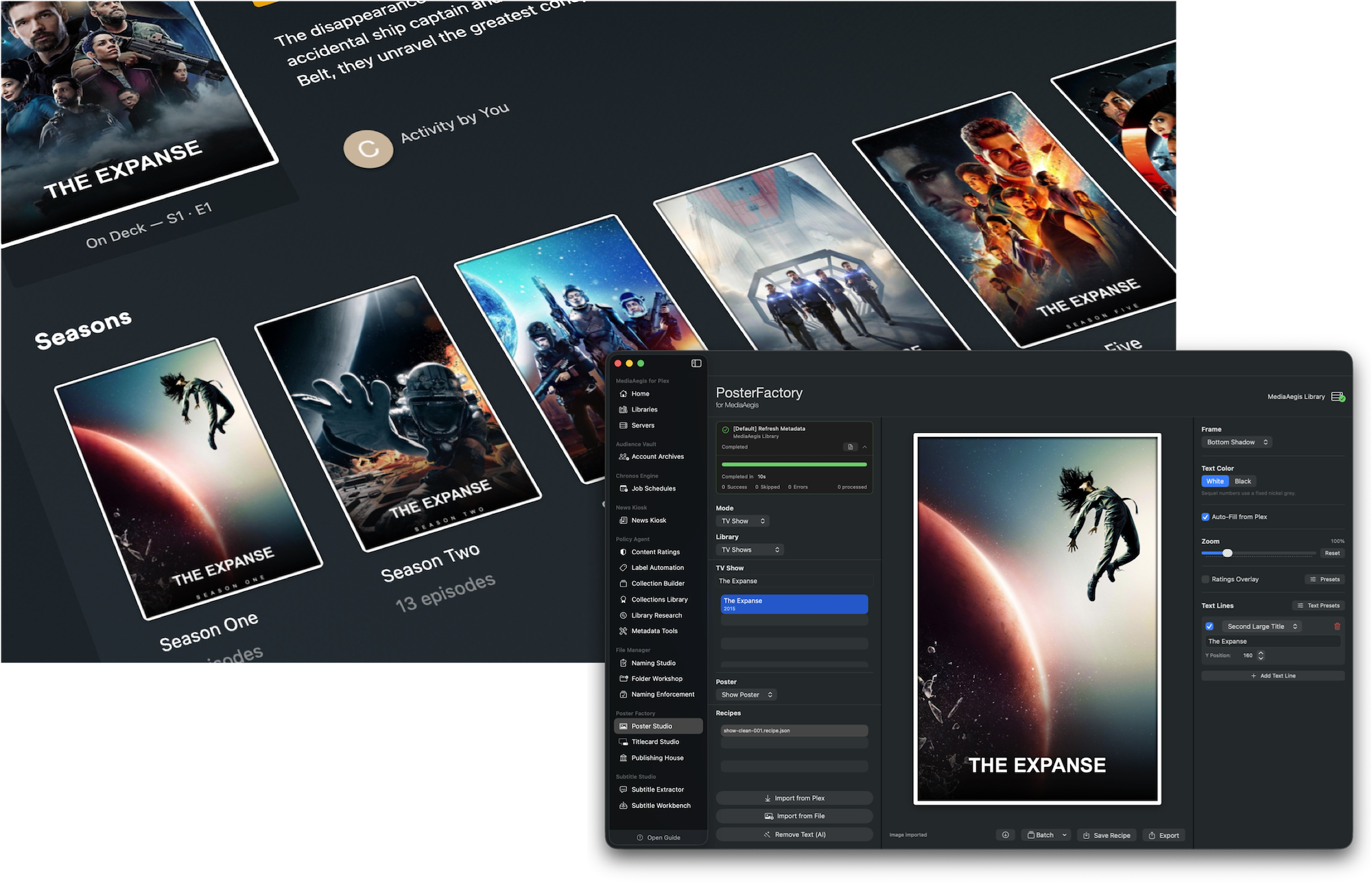Set text color to Black
Image resolution: width=1372 pixels, height=887 pixels.
click(x=1242, y=482)
